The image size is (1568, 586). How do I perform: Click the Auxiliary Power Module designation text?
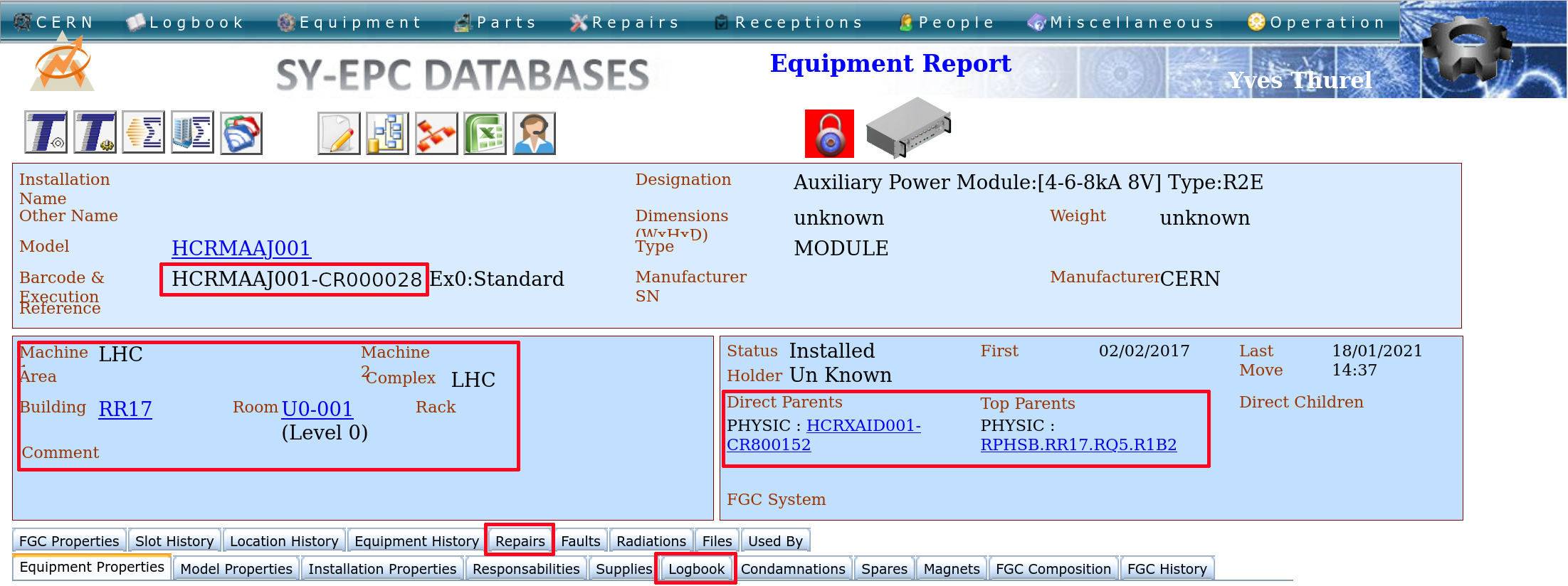tap(1028, 182)
